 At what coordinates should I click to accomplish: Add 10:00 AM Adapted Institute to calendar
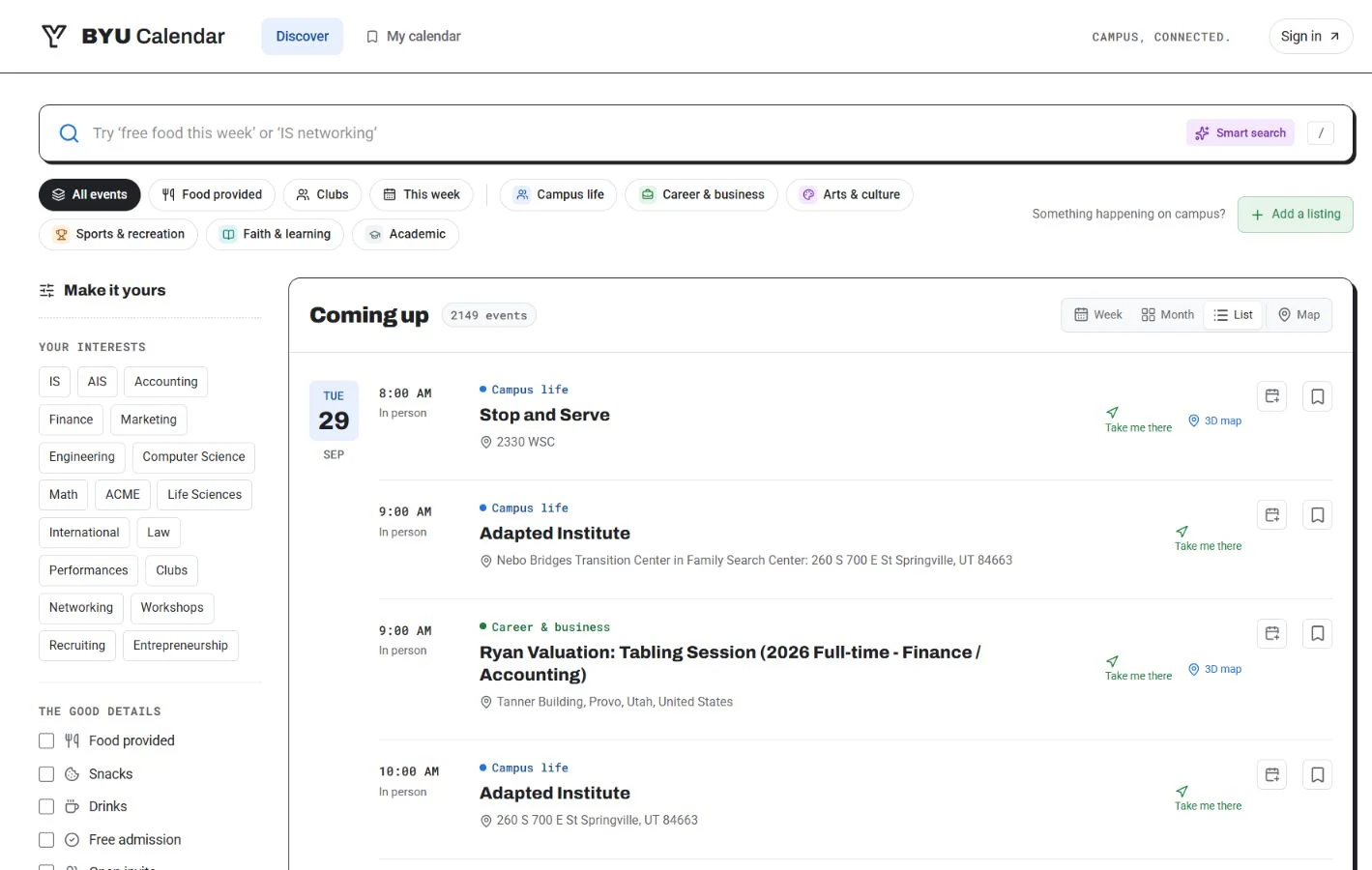(1272, 775)
